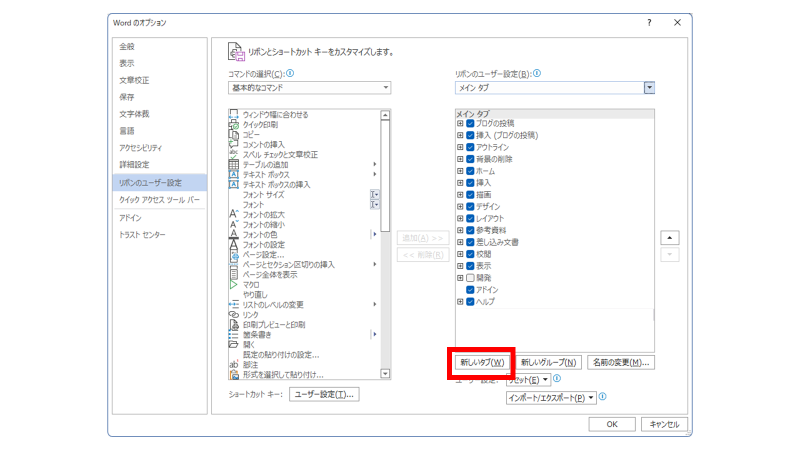The image size is (800, 450).
Task: Expand the 差し込み文書 tree node
Action: pyautogui.click(x=460, y=242)
